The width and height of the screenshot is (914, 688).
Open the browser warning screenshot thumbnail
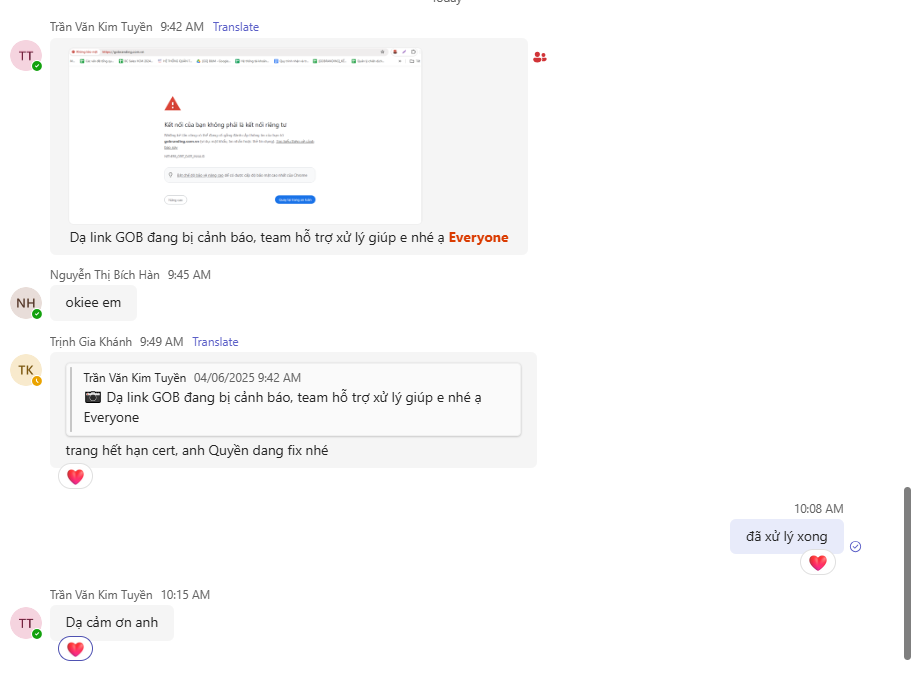(x=245, y=135)
